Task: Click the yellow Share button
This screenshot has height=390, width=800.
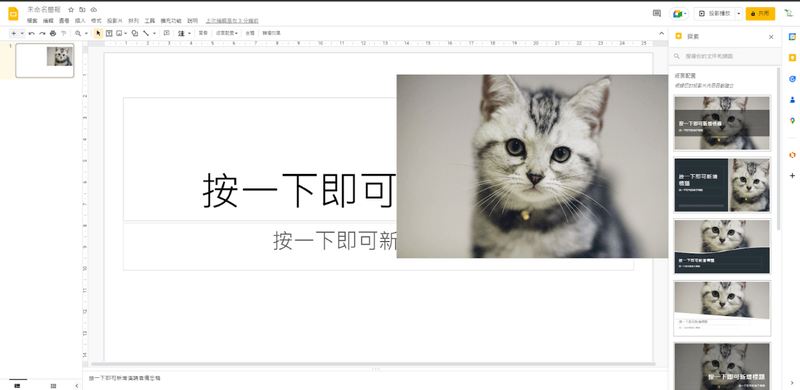Action: pos(760,14)
